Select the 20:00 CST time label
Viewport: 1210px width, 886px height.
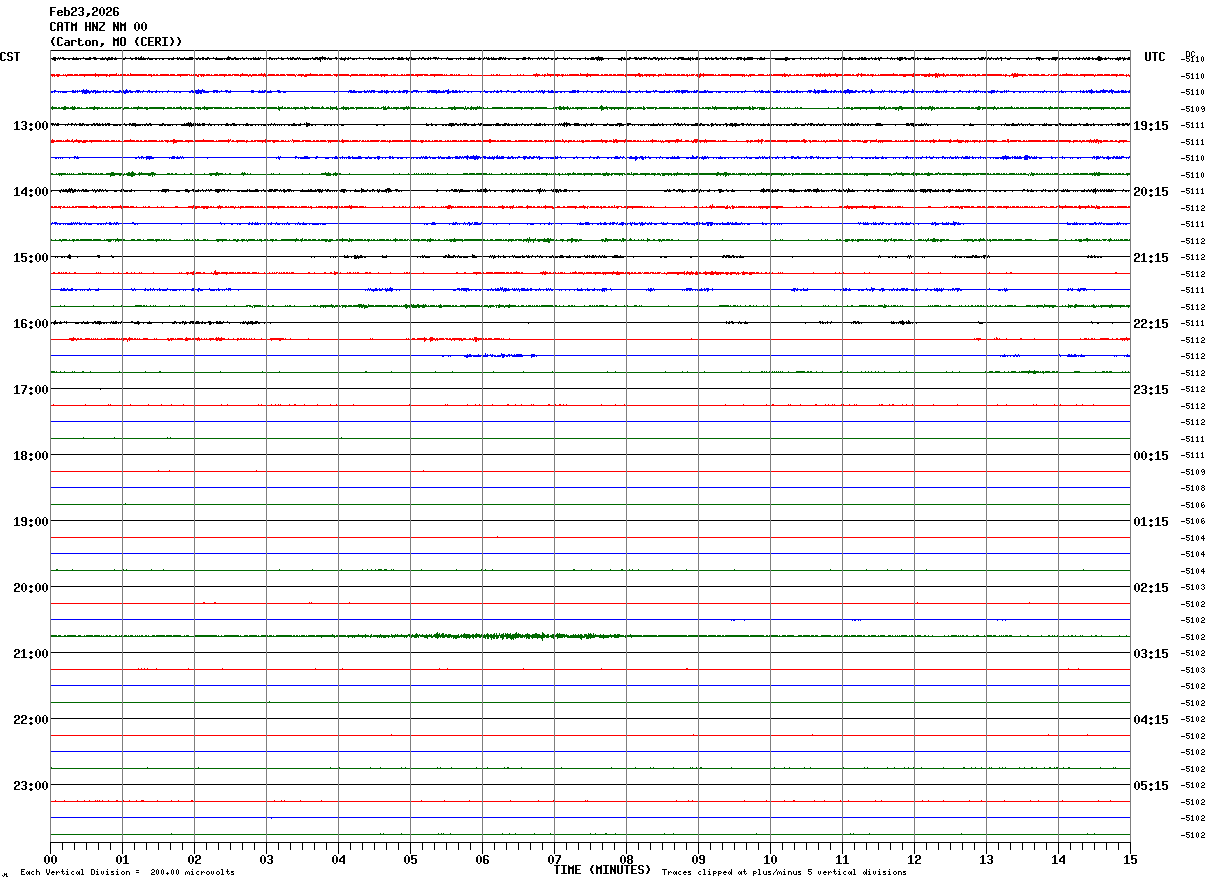click(x=30, y=588)
